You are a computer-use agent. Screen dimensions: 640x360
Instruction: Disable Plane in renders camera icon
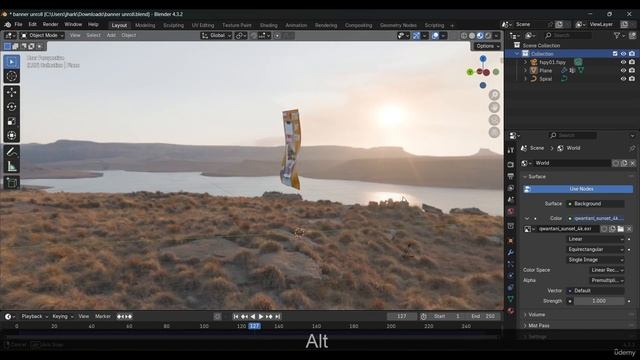click(x=632, y=71)
